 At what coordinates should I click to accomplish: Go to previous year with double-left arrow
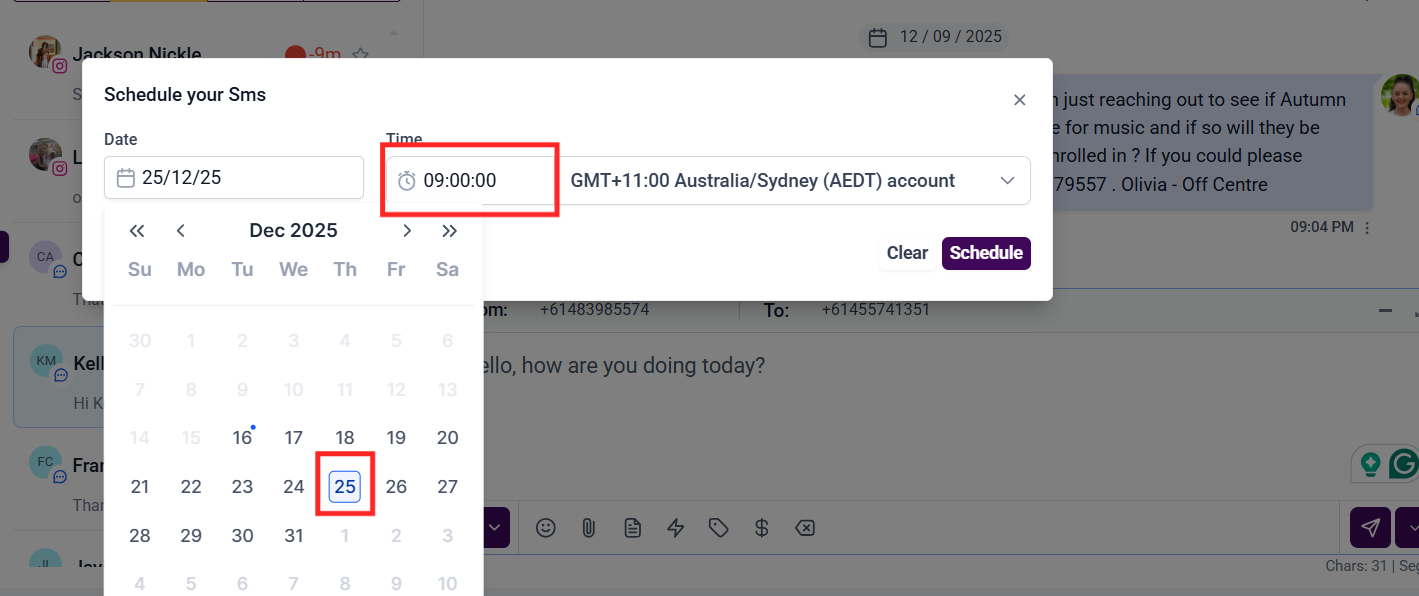coord(138,231)
